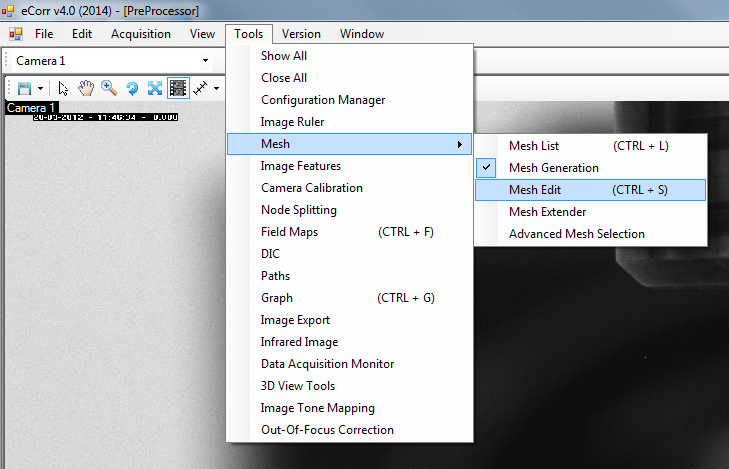Choose Close All from Tools menu
729x469 pixels.
click(349, 78)
